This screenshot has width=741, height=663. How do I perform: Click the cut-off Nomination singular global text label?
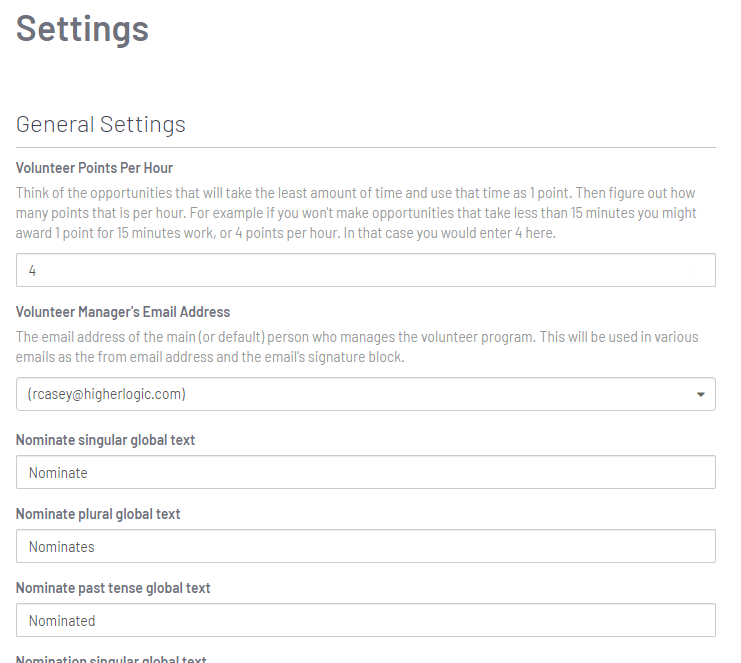click(x=111, y=659)
